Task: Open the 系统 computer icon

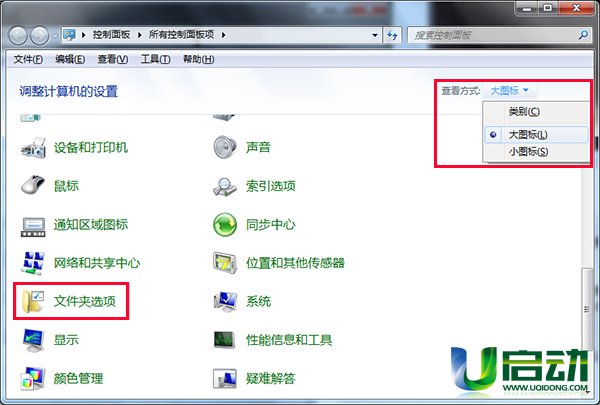Action: pyautogui.click(x=225, y=301)
